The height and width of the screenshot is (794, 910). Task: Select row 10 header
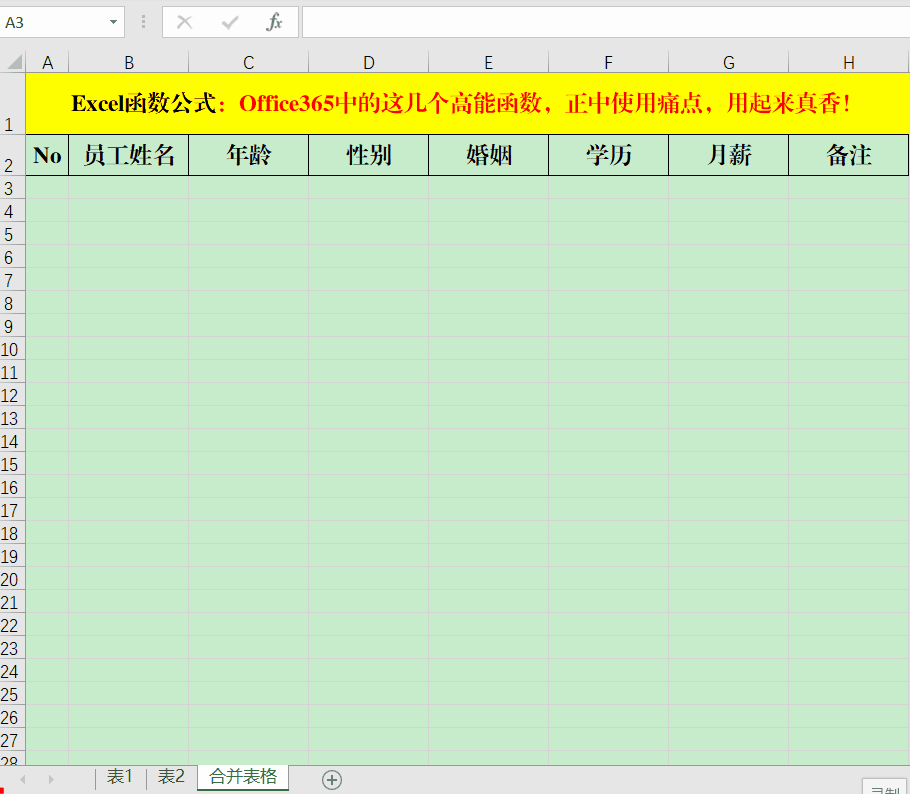click(x=12, y=349)
